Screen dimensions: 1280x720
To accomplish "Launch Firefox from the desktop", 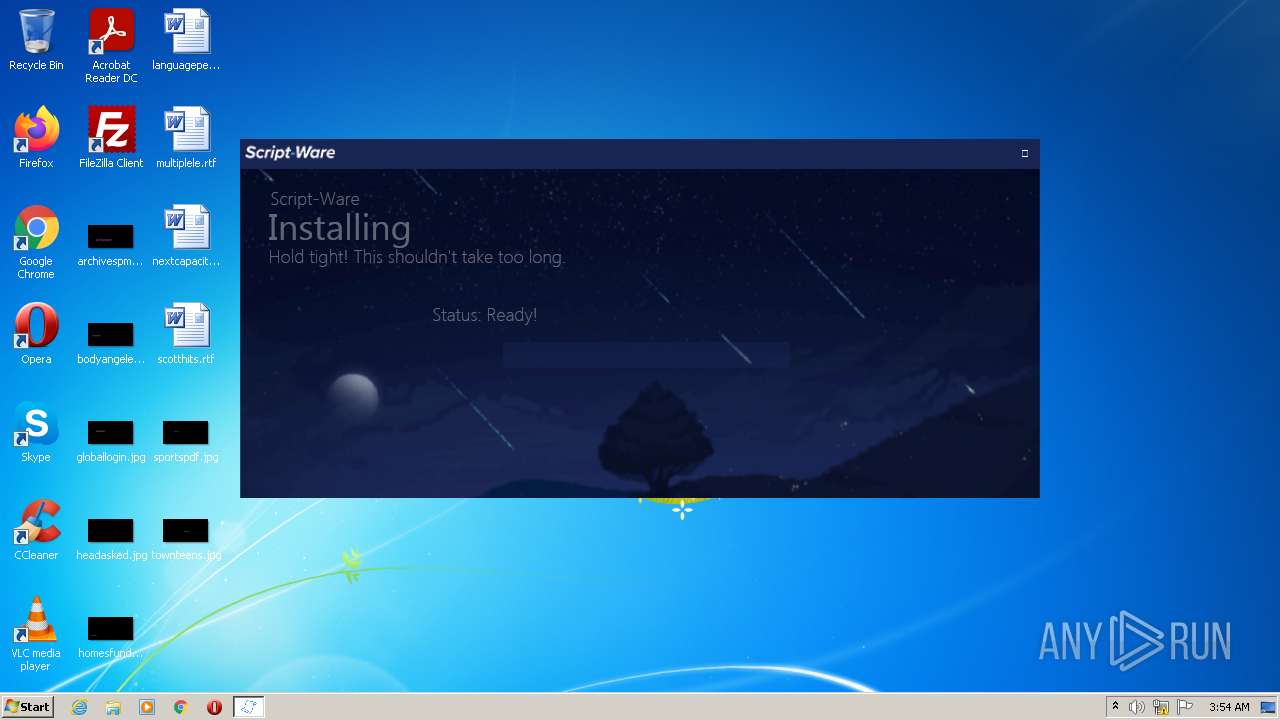I will pos(36,138).
